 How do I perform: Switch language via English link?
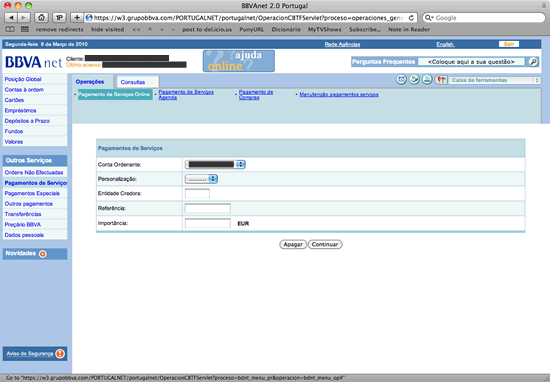click(445, 44)
